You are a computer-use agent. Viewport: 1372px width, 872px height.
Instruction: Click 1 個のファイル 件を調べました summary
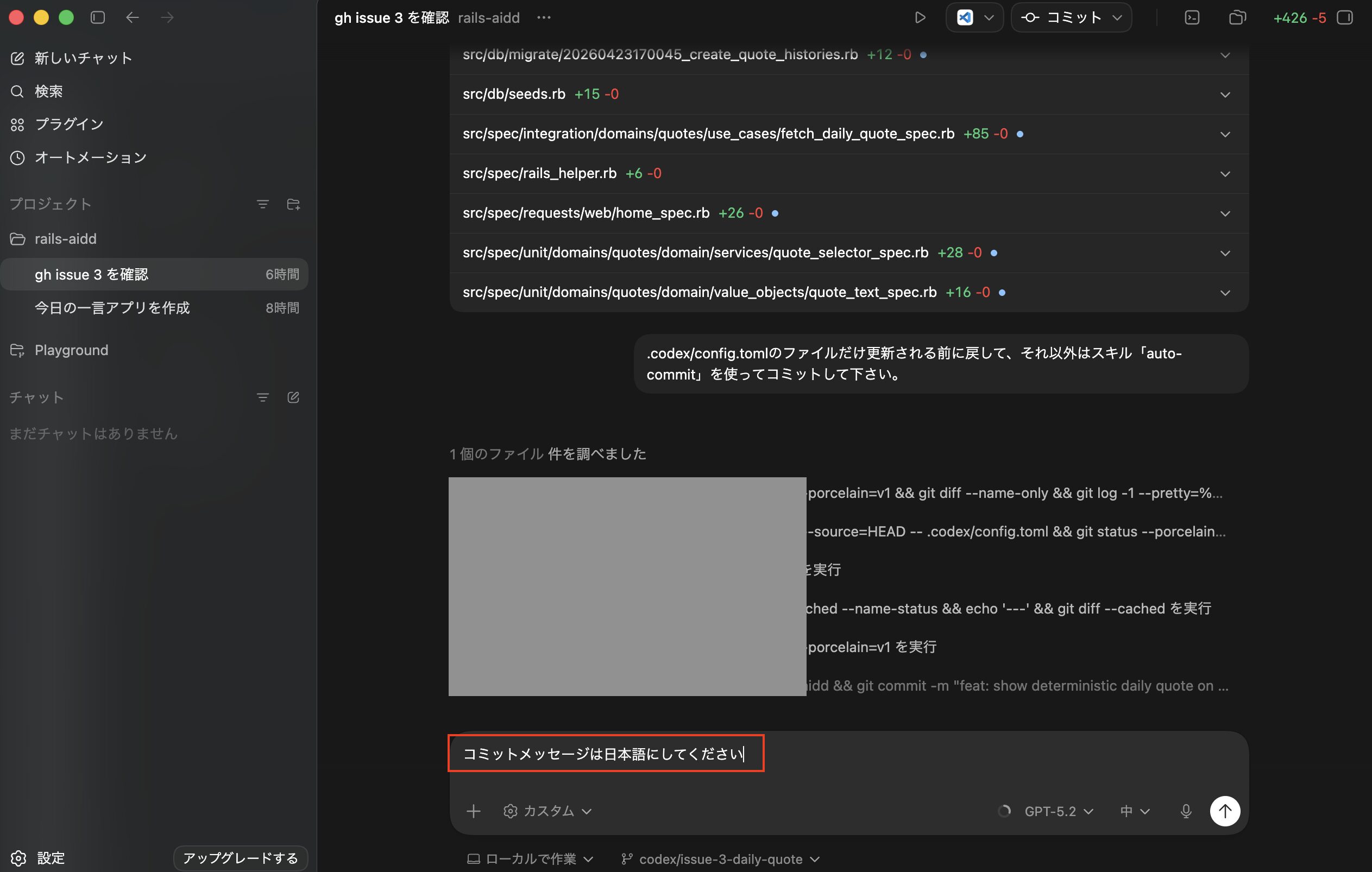547,454
